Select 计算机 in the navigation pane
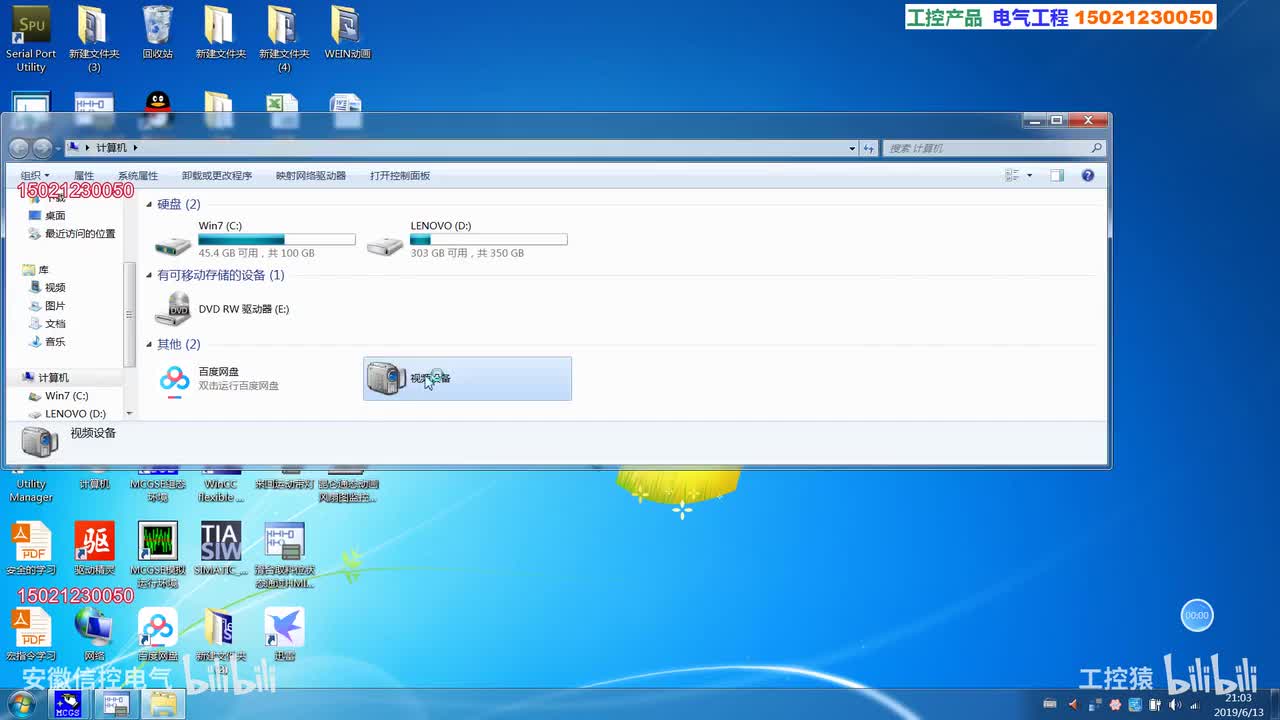The height and width of the screenshot is (720, 1280). 45,378
